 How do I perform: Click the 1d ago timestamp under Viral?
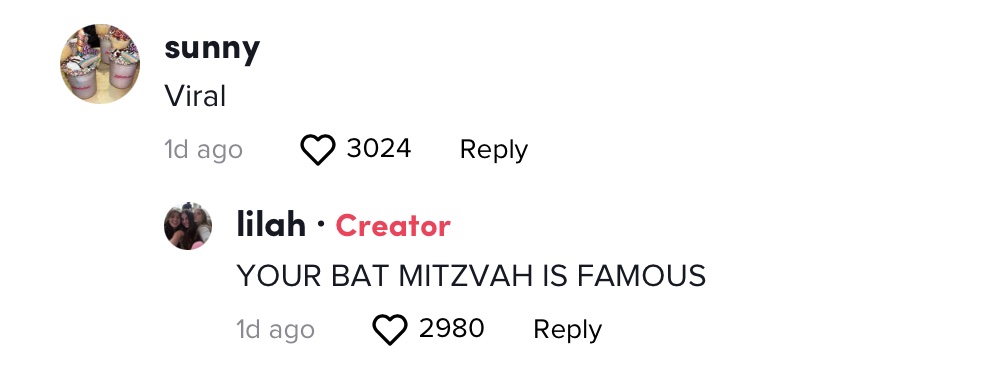tap(203, 150)
